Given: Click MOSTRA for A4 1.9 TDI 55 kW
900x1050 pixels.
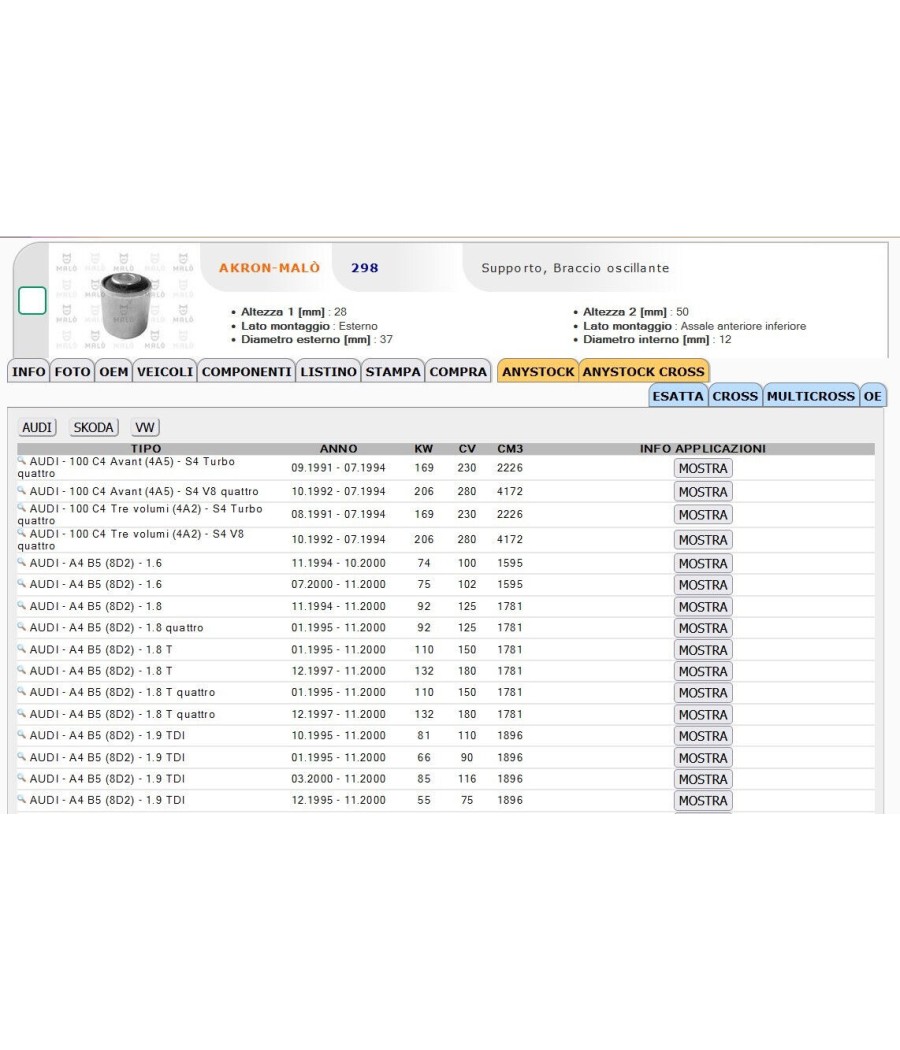Looking at the screenshot, I should click(703, 801).
